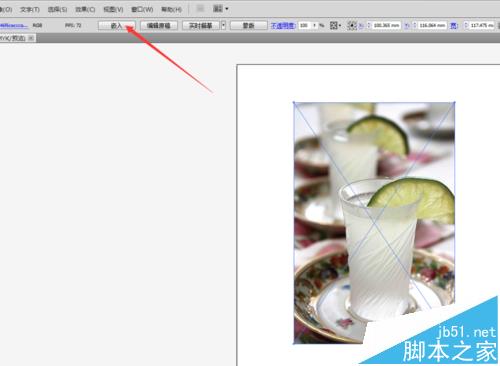The image size is (500, 366).
Task: Open the 选择(S) menu
Action: 57,9
